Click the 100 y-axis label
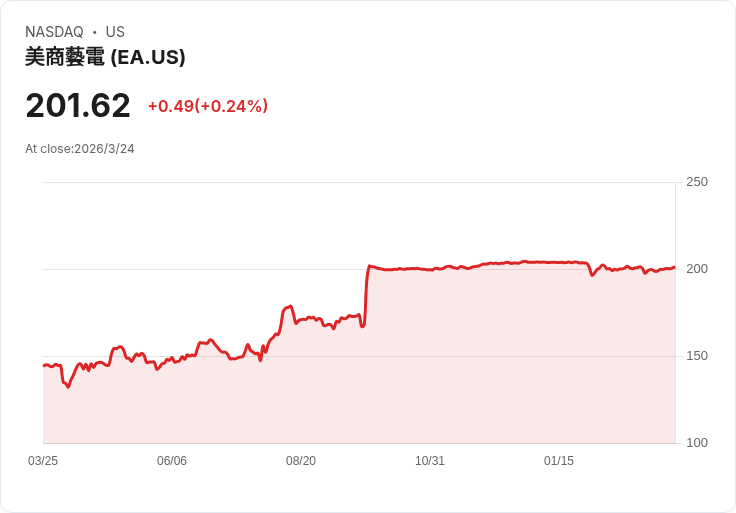 click(x=697, y=443)
